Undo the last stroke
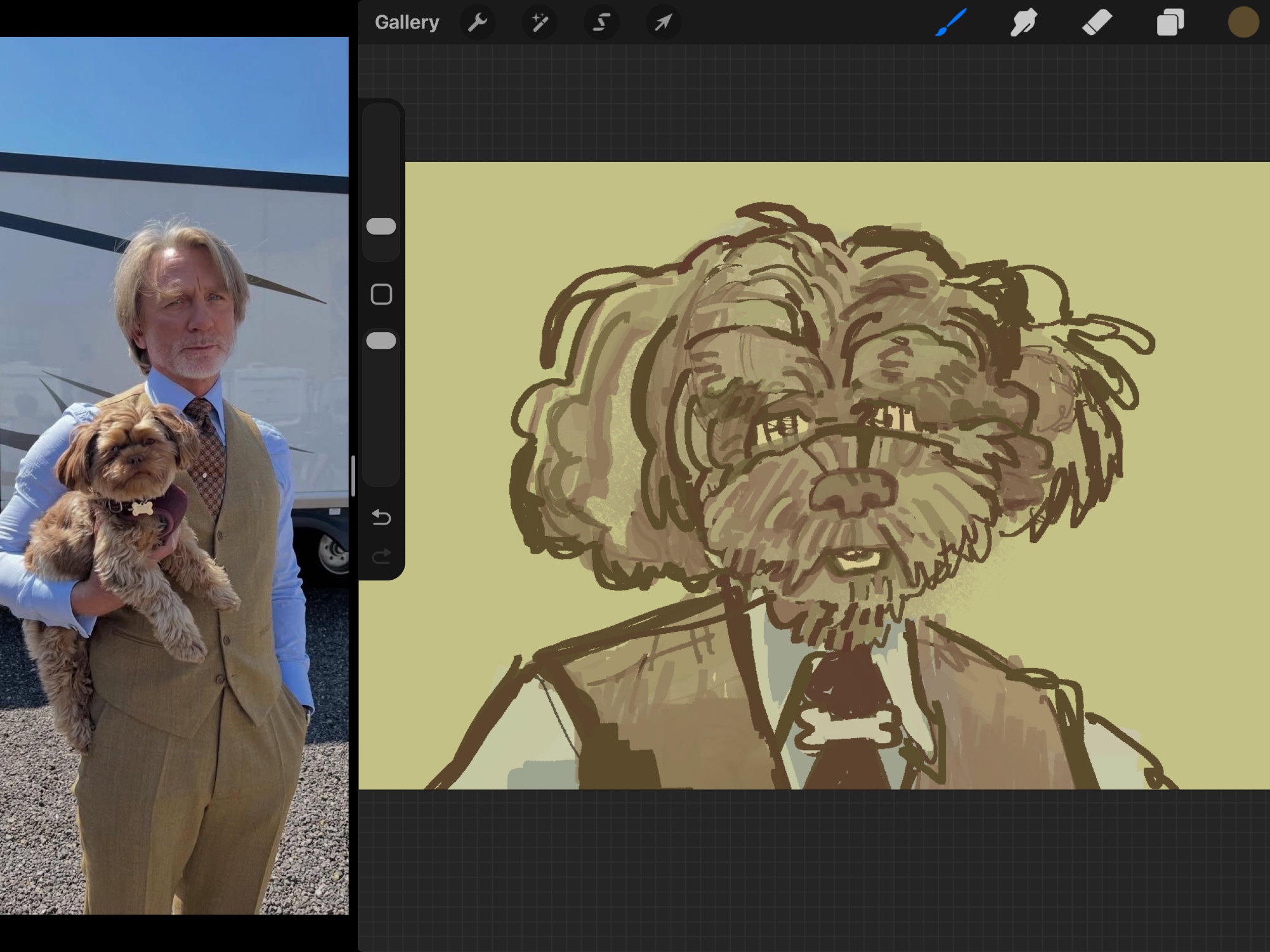Screen dimensions: 1270x952 [x=381, y=518]
